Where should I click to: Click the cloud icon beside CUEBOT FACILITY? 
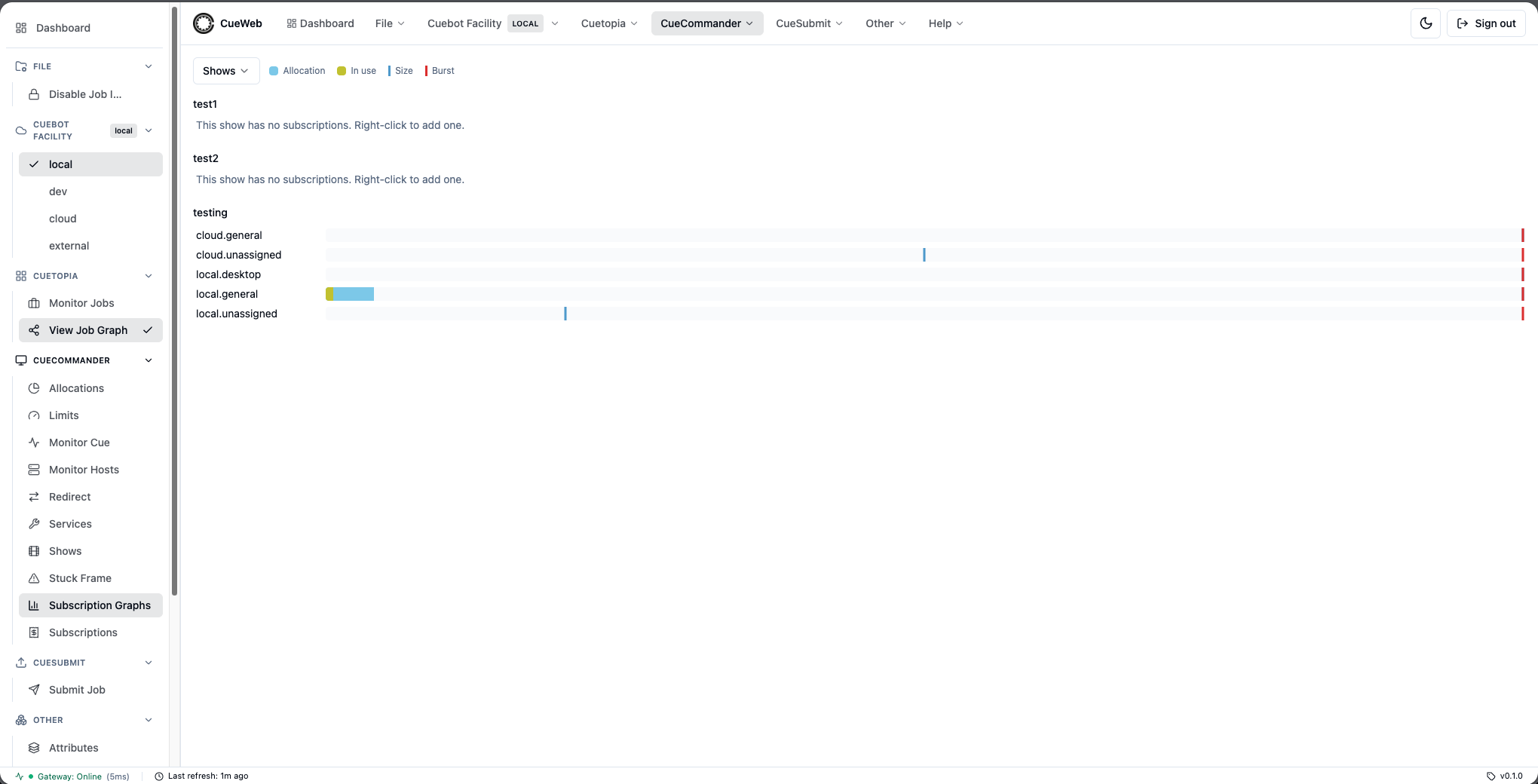click(x=21, y=130)
